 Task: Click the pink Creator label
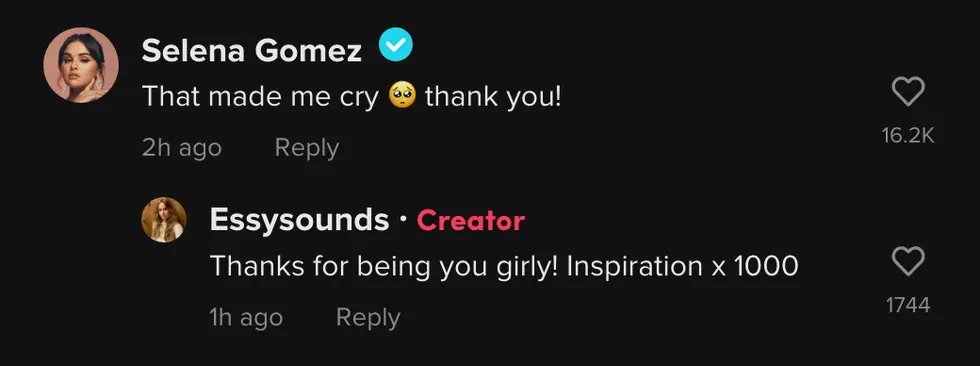coord(471,220)
